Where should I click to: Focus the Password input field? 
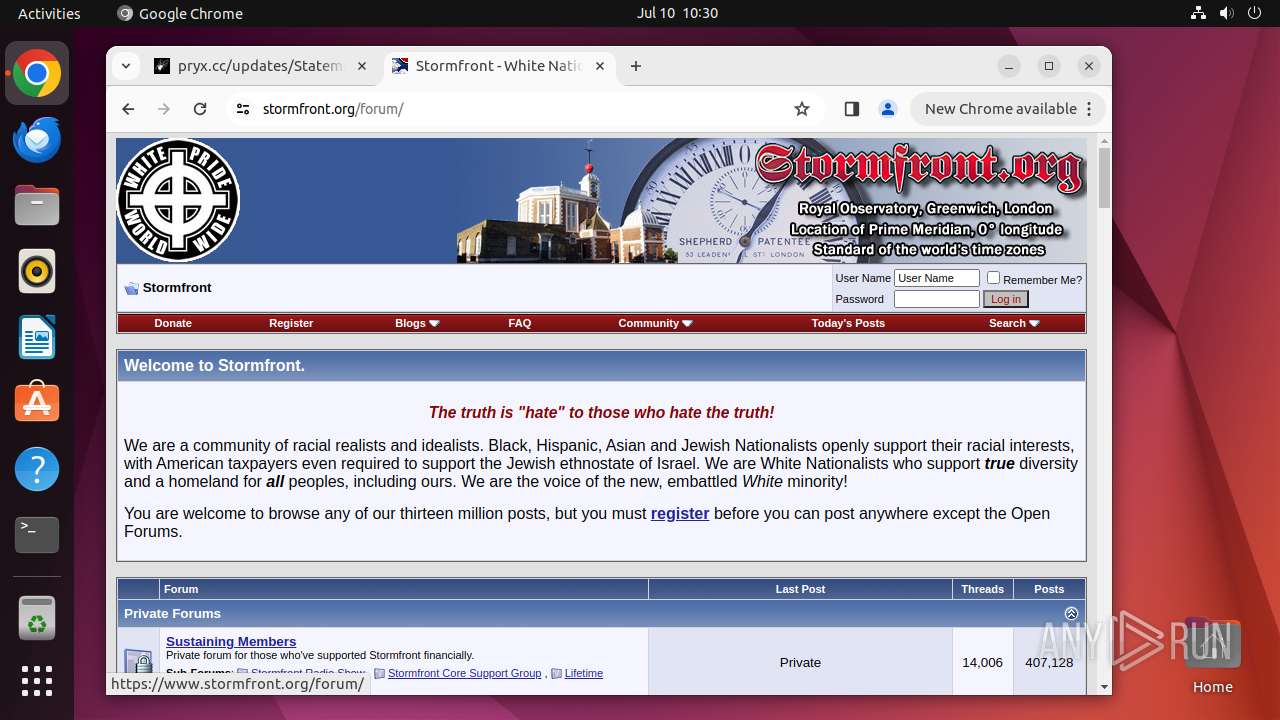(937, 299)
